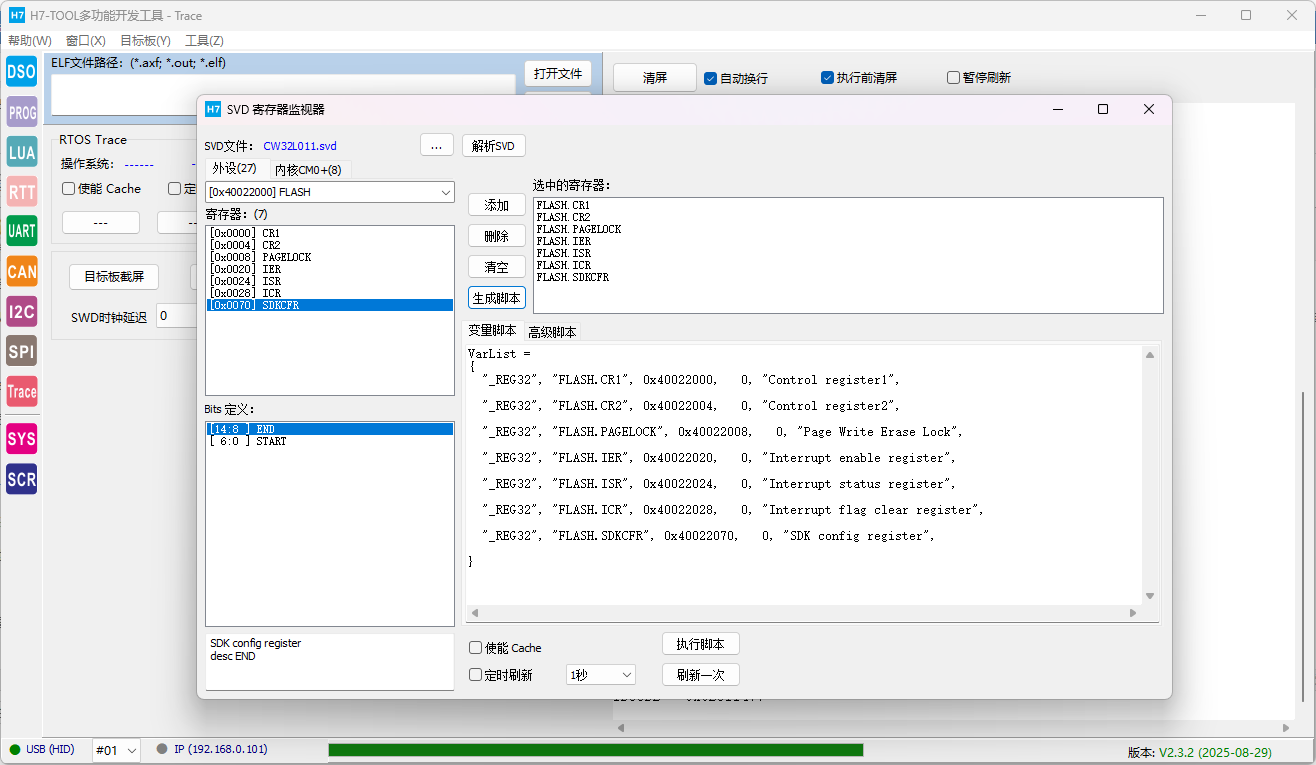Switch to the 变量脚本 tab
The height and width of the screenshot is (765, 1316).
(492, 331)
